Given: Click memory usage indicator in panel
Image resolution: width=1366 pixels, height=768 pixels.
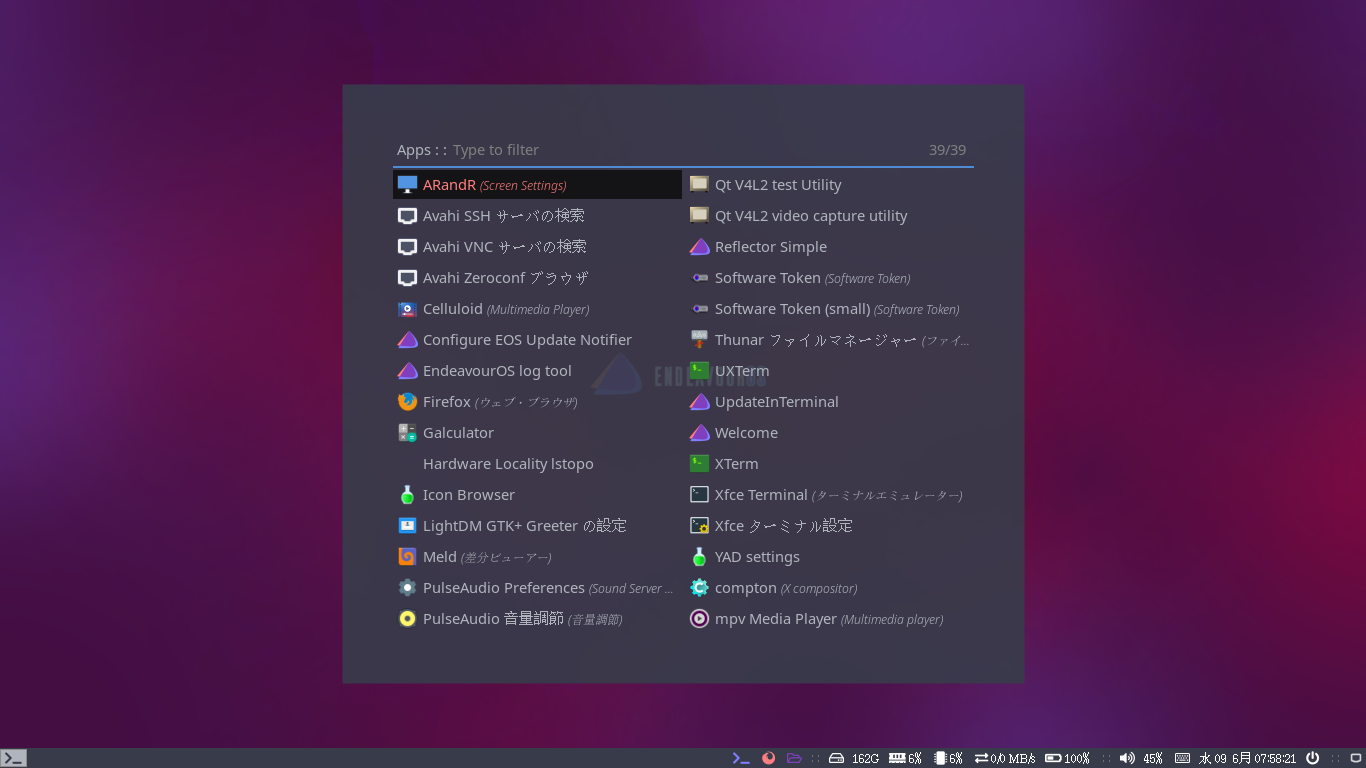Looking at the screenshot, I should coord(905,759).
